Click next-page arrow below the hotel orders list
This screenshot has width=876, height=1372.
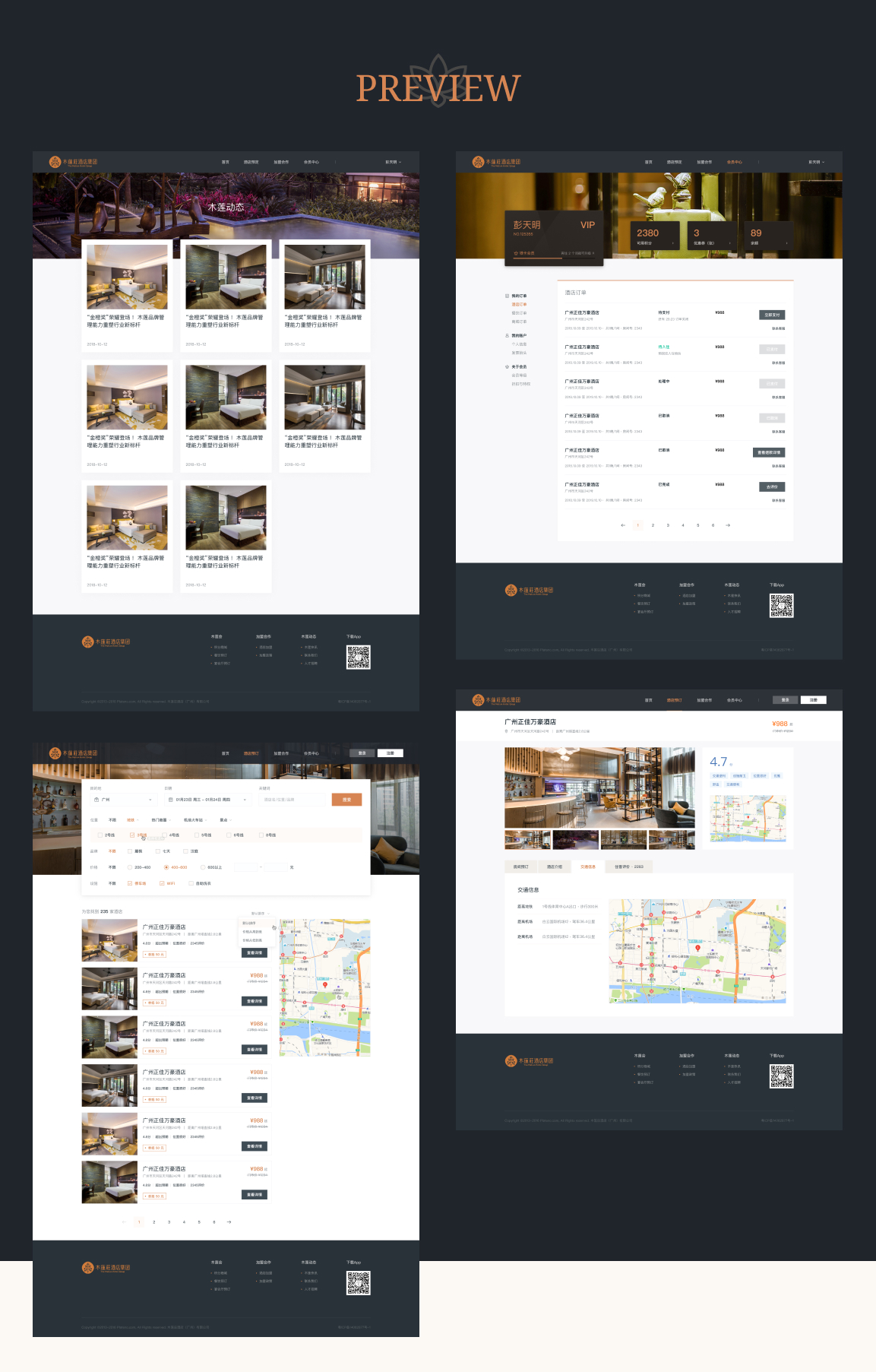pos(728,525)
